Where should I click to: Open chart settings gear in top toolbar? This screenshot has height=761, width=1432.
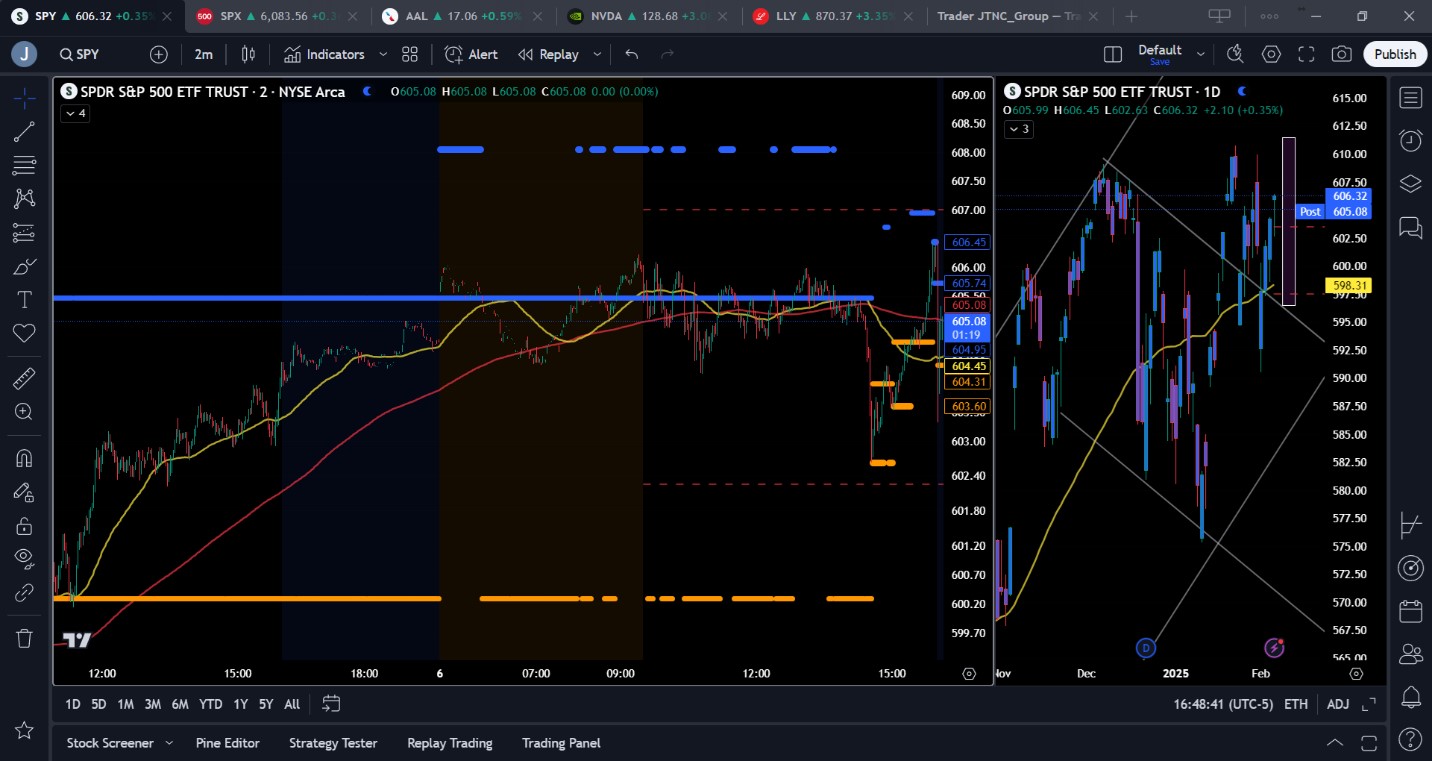click(1271, 54)
